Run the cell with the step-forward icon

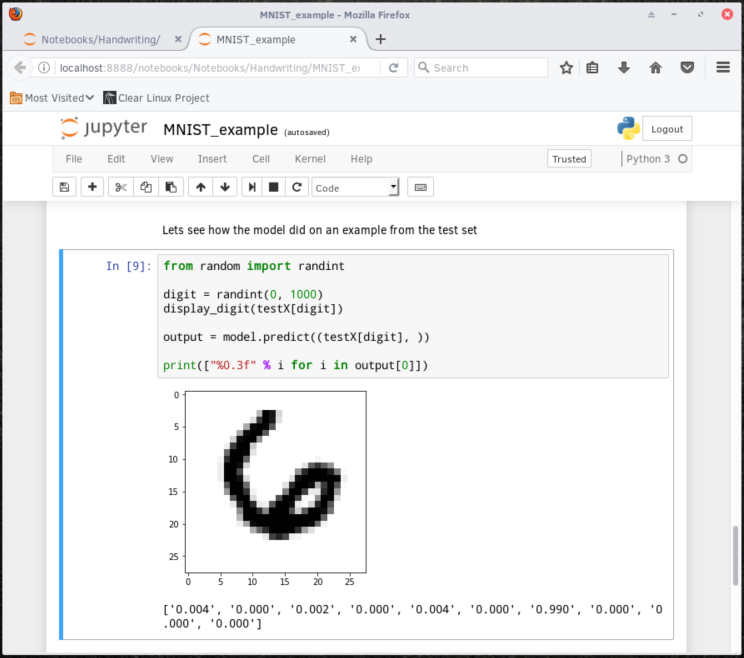point(252,187)
